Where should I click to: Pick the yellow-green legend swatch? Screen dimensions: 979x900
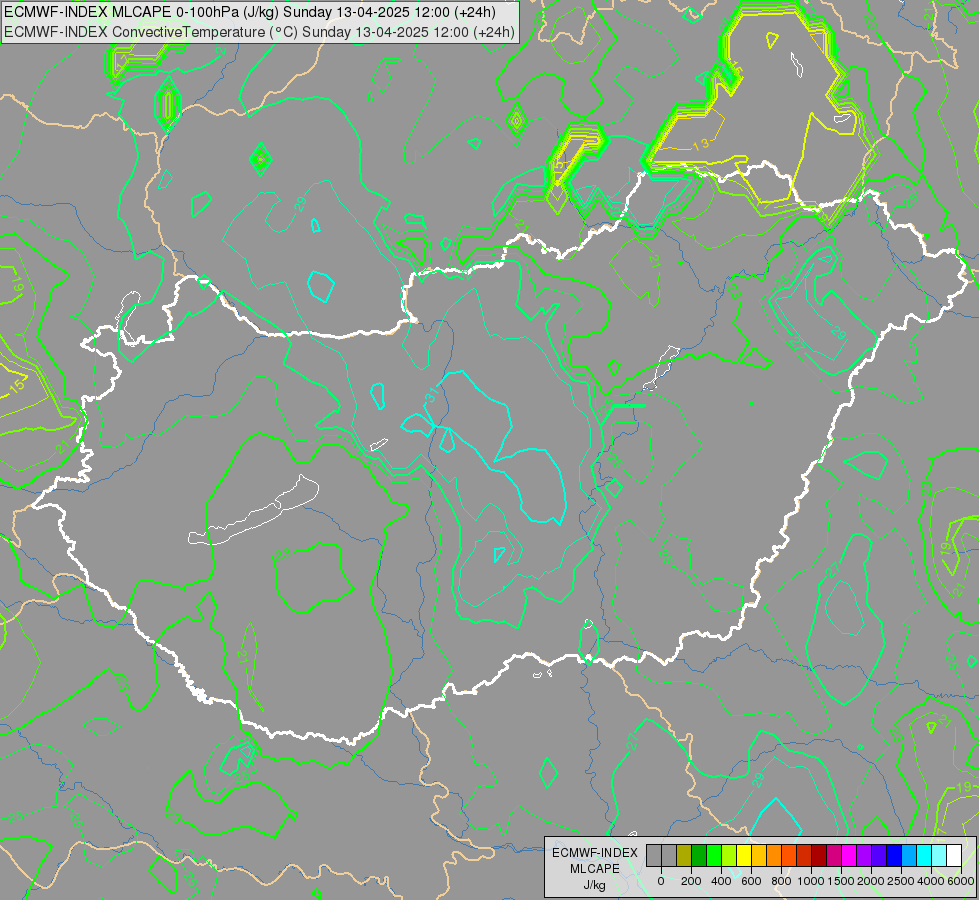click(x=729, y=855)
